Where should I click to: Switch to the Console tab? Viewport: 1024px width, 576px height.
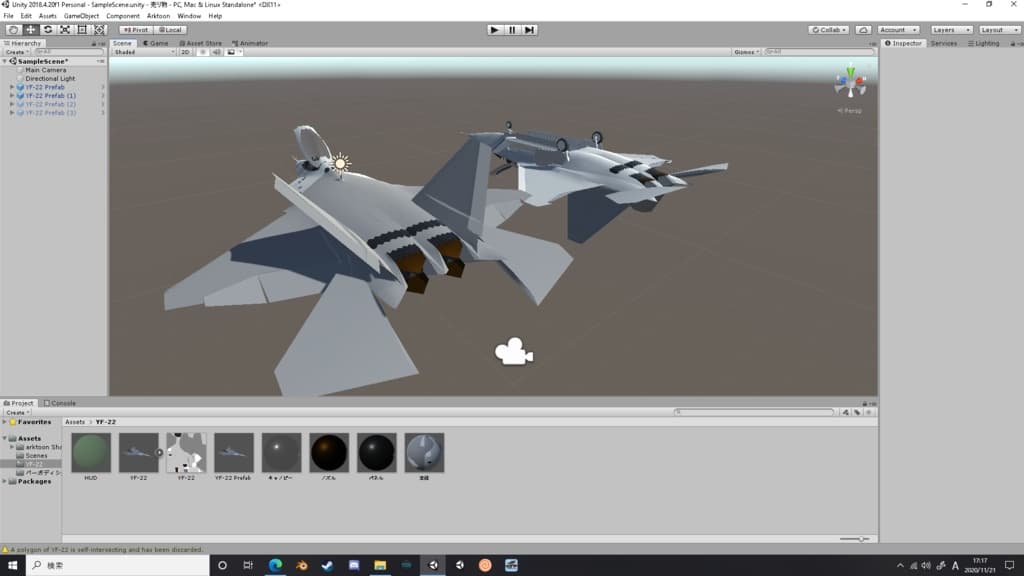click(60, 403)
